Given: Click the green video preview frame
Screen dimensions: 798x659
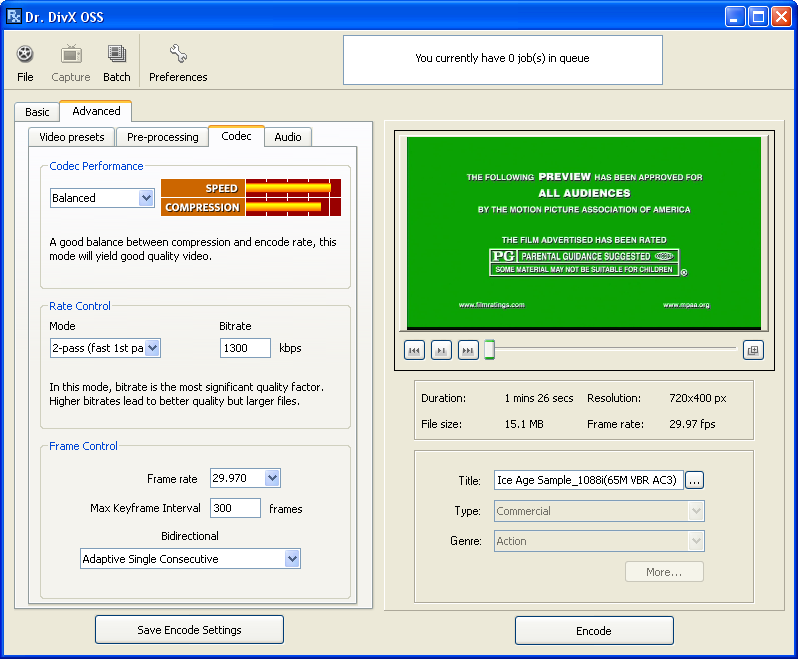Looking at the screenshot, I should coord(584,233).
